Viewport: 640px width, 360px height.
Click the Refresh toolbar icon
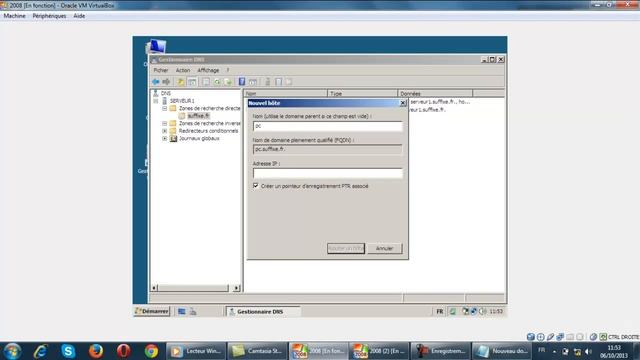coord(217,82)
